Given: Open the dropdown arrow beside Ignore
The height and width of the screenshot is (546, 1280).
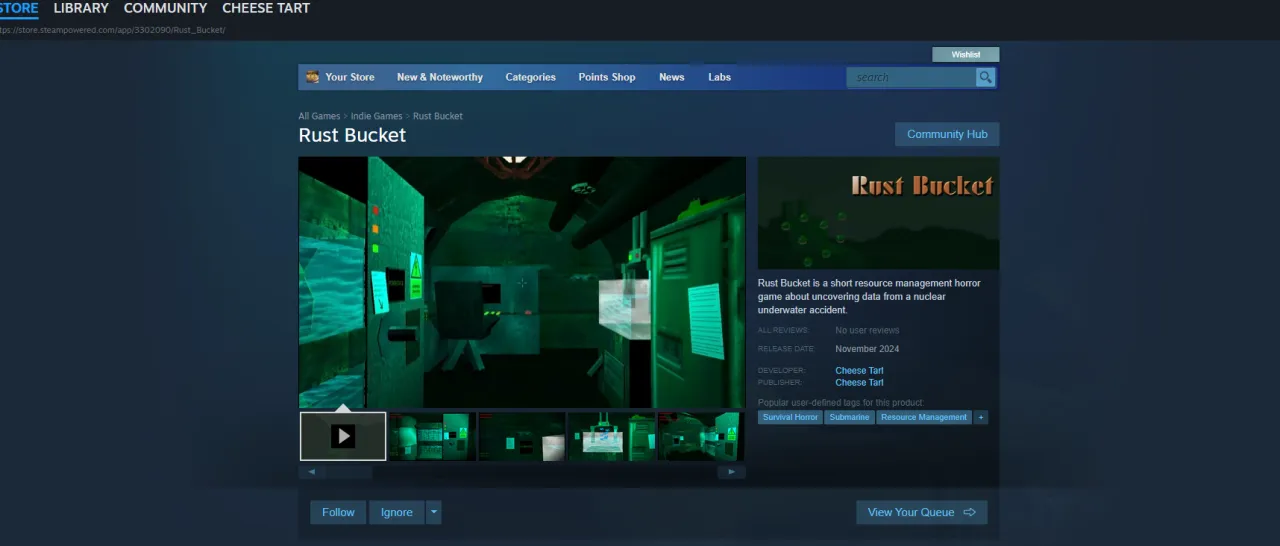Looking at the screenshot, I should tap(434, 512).
